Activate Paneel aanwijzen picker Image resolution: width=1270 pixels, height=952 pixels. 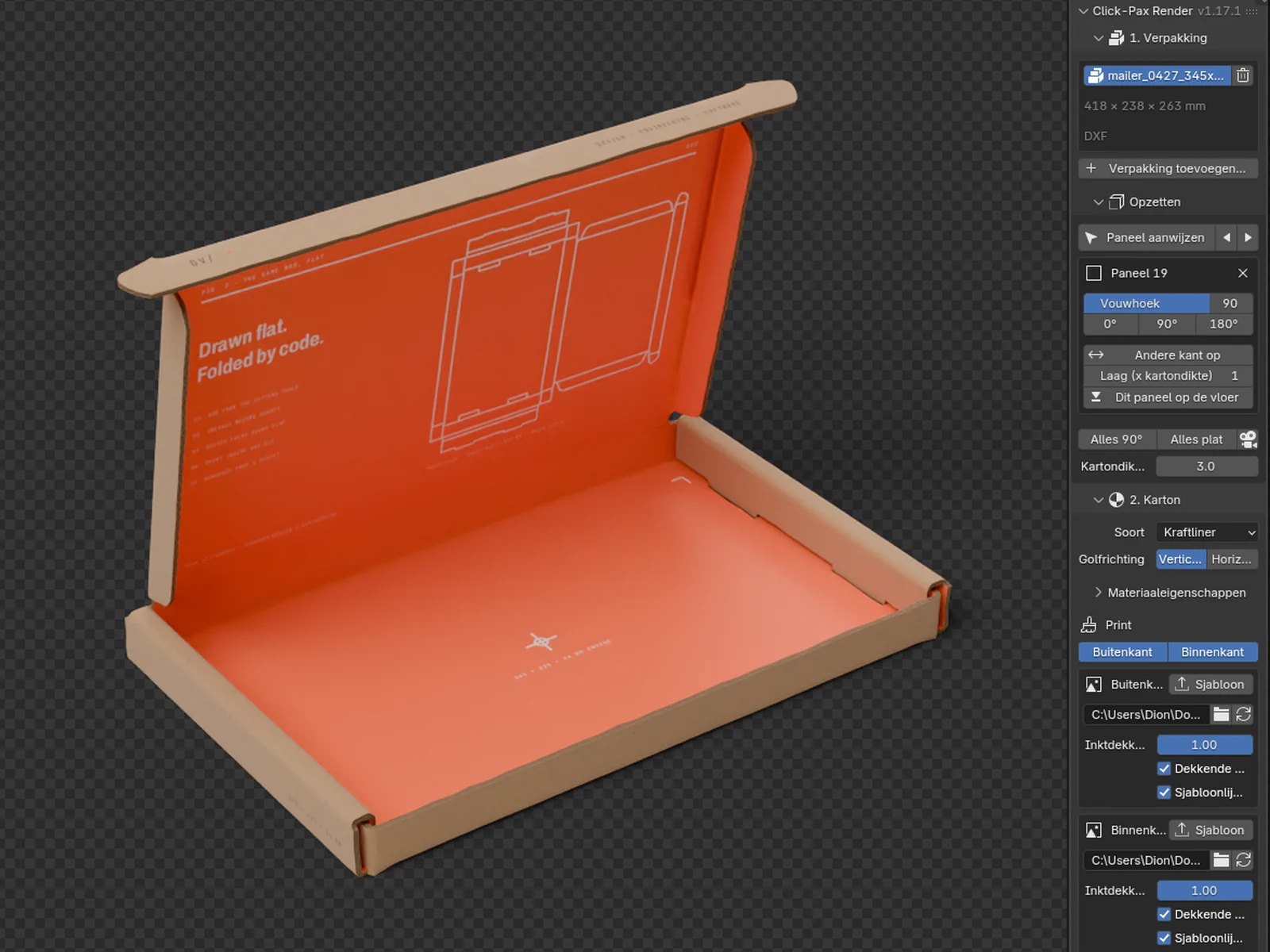pos(1146,237)
